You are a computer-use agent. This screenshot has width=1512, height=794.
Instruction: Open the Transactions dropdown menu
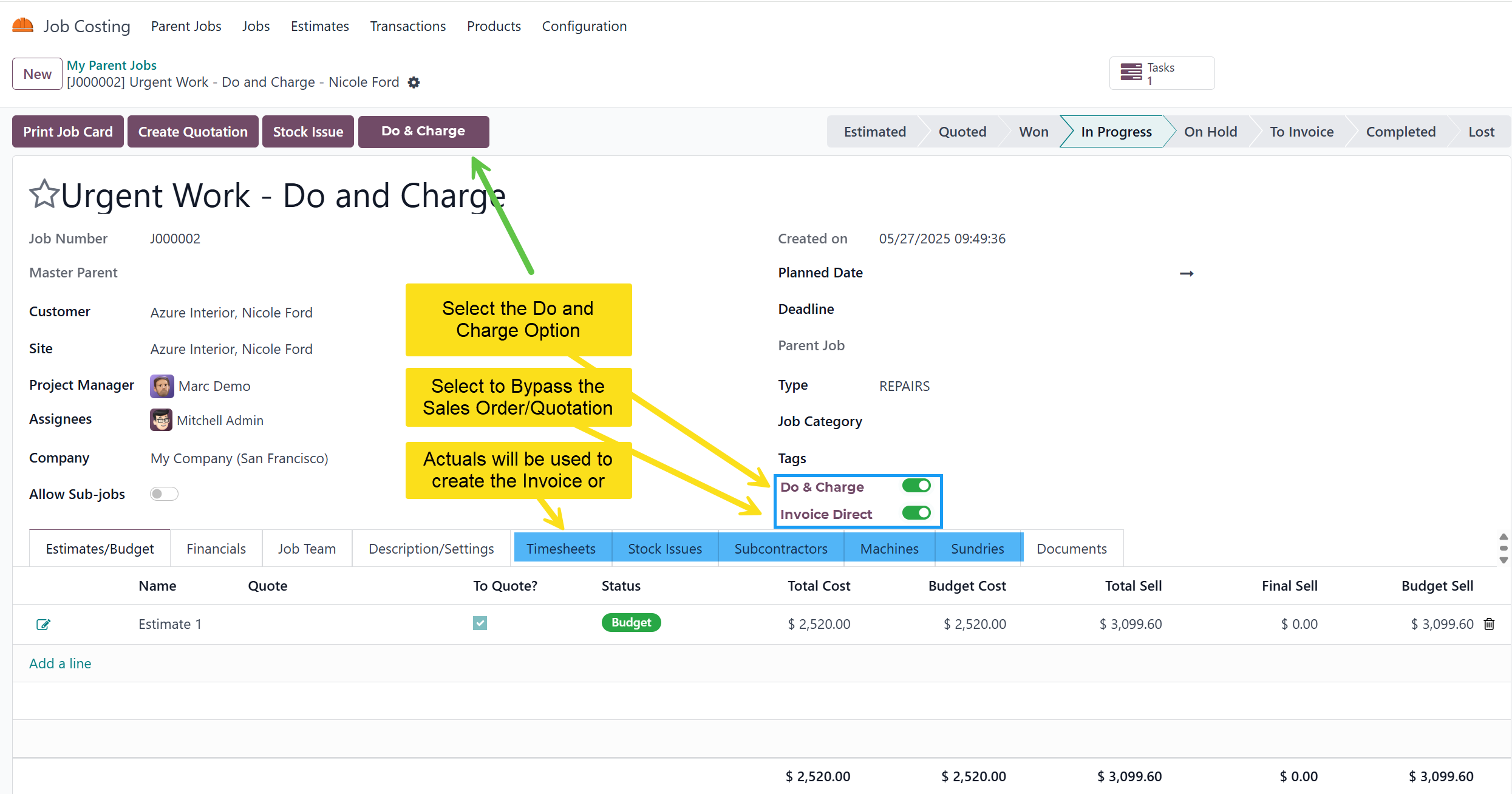pos(408,26)
